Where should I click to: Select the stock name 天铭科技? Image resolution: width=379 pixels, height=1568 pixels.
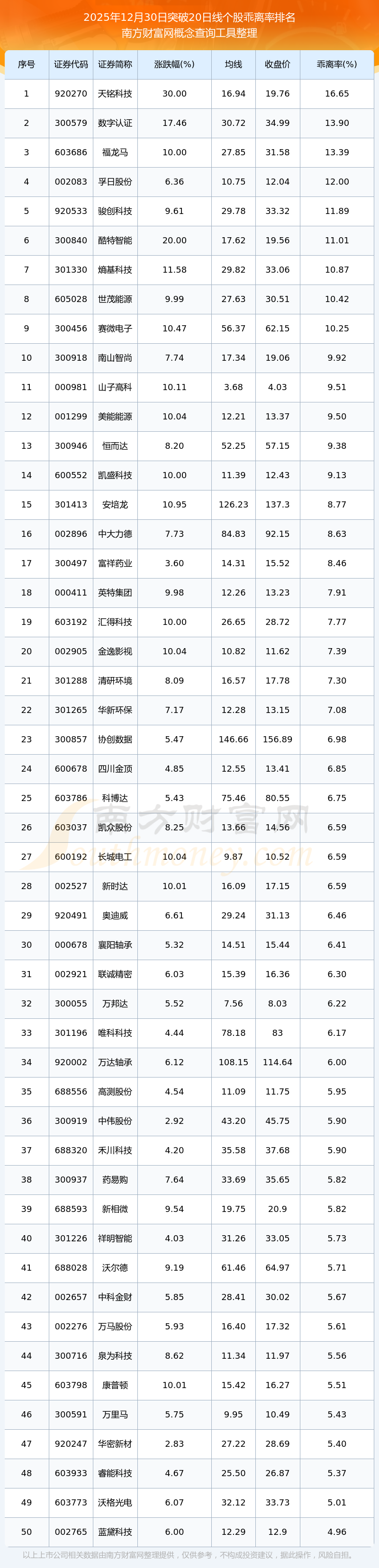click(115, 94)
